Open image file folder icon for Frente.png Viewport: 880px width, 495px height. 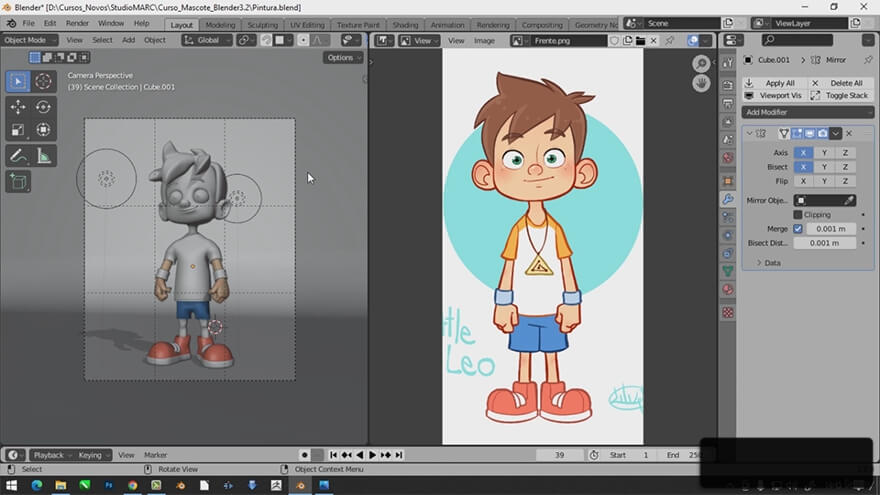click(640, 40)
